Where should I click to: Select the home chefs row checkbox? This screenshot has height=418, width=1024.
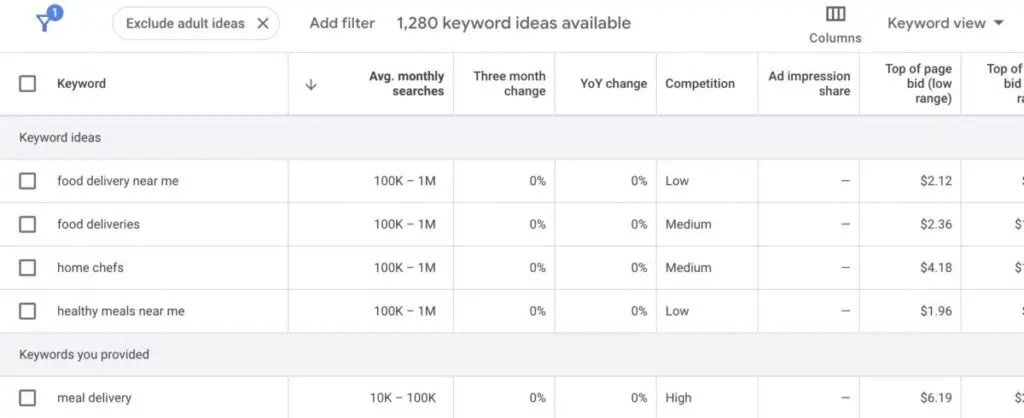coord(28,268)
